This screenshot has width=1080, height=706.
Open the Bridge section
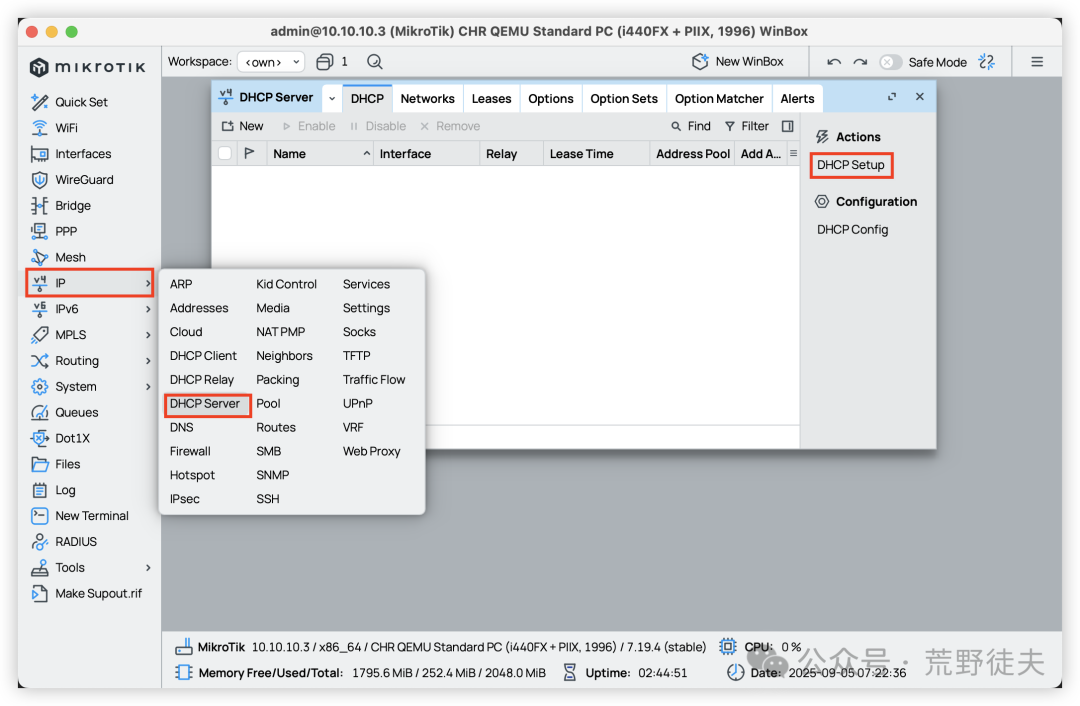61,205
